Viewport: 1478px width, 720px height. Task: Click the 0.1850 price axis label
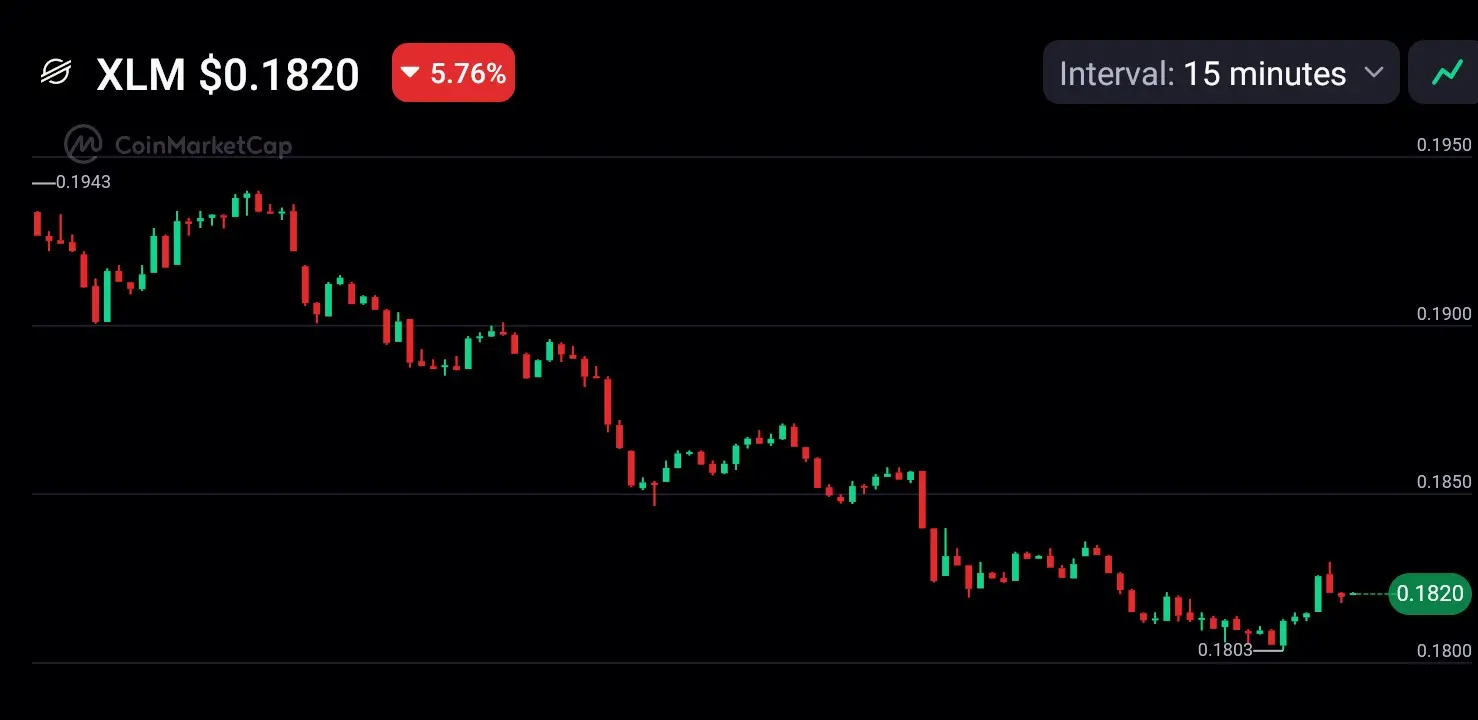(x=1444, y=482)
